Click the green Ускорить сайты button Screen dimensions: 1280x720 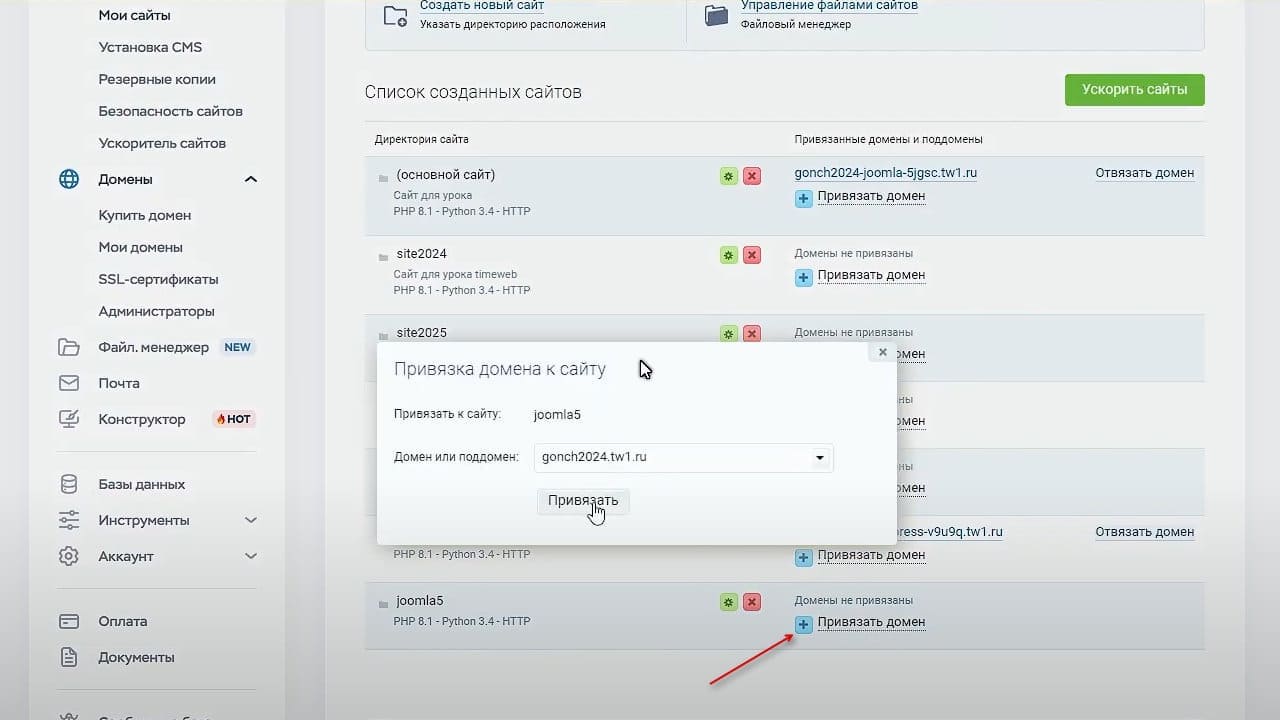pyautogui.click(x=1134, y=89)
